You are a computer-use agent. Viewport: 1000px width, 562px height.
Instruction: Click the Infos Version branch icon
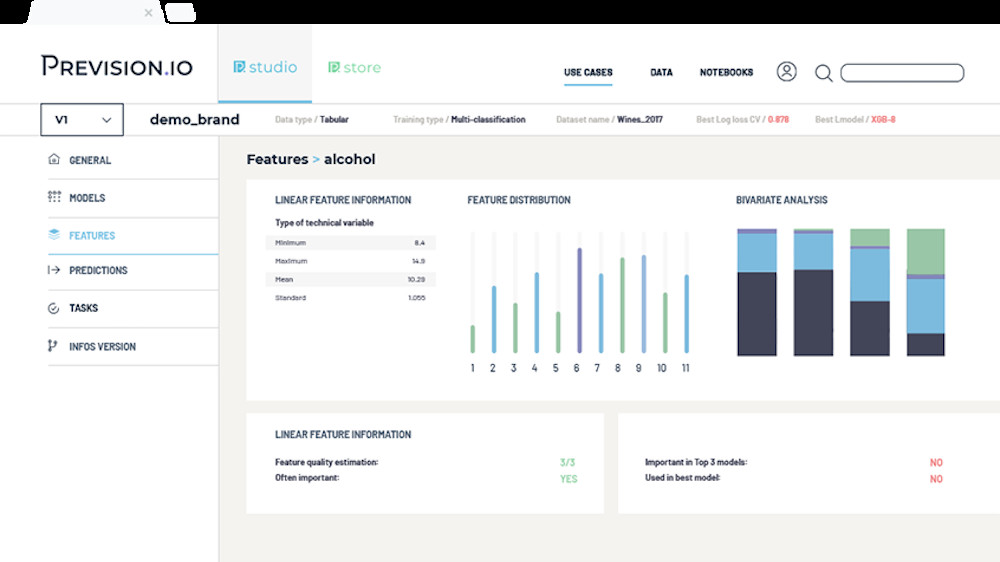[x=54, y=346]
